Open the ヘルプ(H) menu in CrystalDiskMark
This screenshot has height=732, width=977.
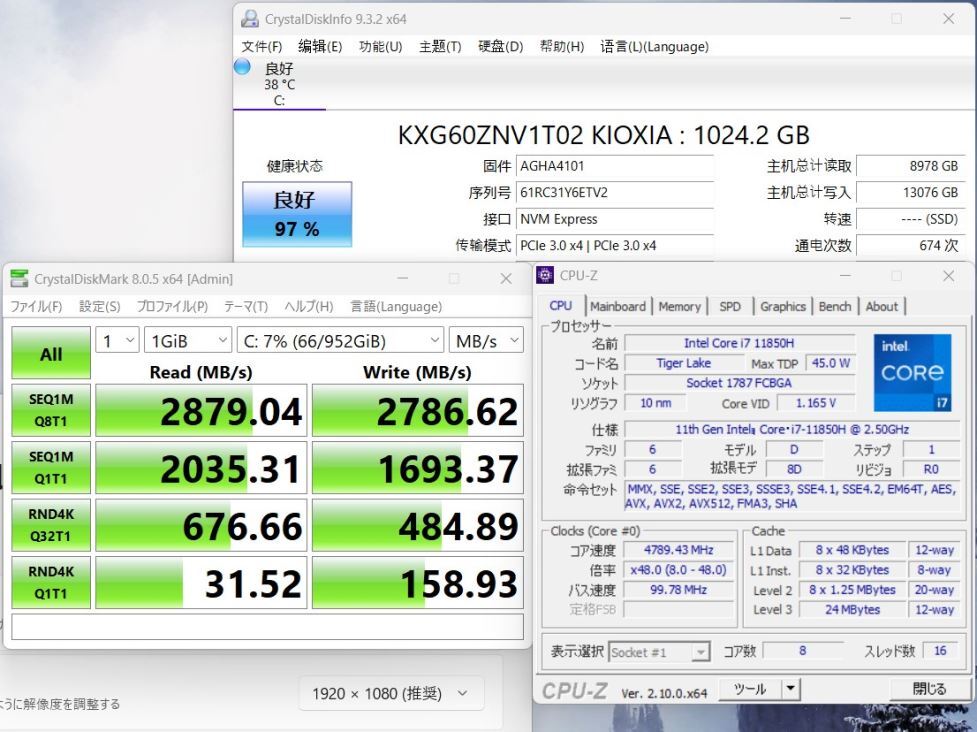click(309, 307)
